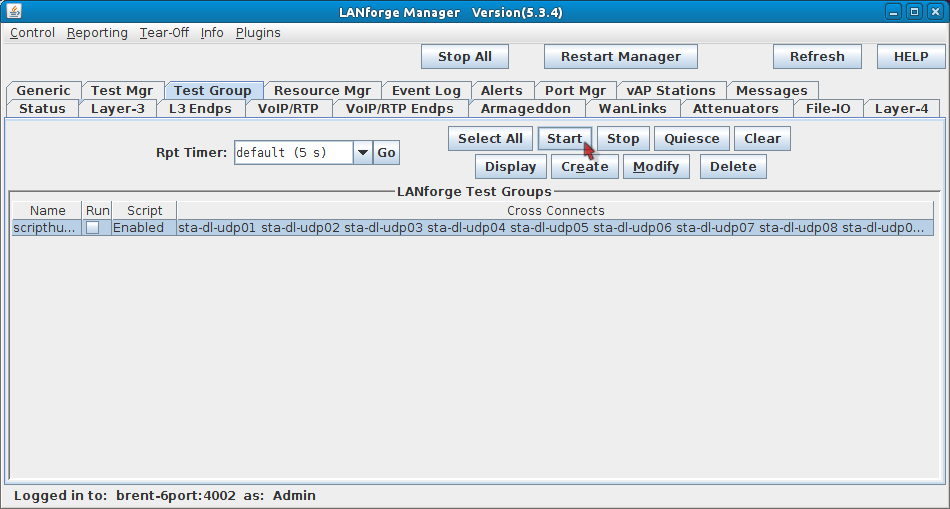Open the Resource Mgr tab
Screen dimensions: 950x509
coord(322,90)
